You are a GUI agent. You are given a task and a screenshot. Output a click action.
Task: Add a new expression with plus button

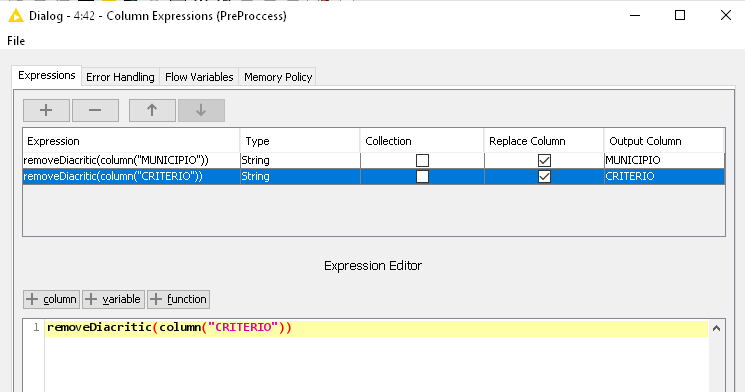click(x=46, y=110)
